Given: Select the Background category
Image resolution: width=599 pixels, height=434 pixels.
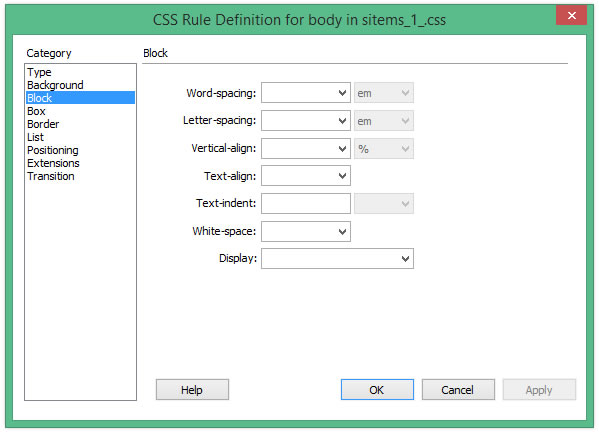Looking at the screenshot, I should coord(55,85).
